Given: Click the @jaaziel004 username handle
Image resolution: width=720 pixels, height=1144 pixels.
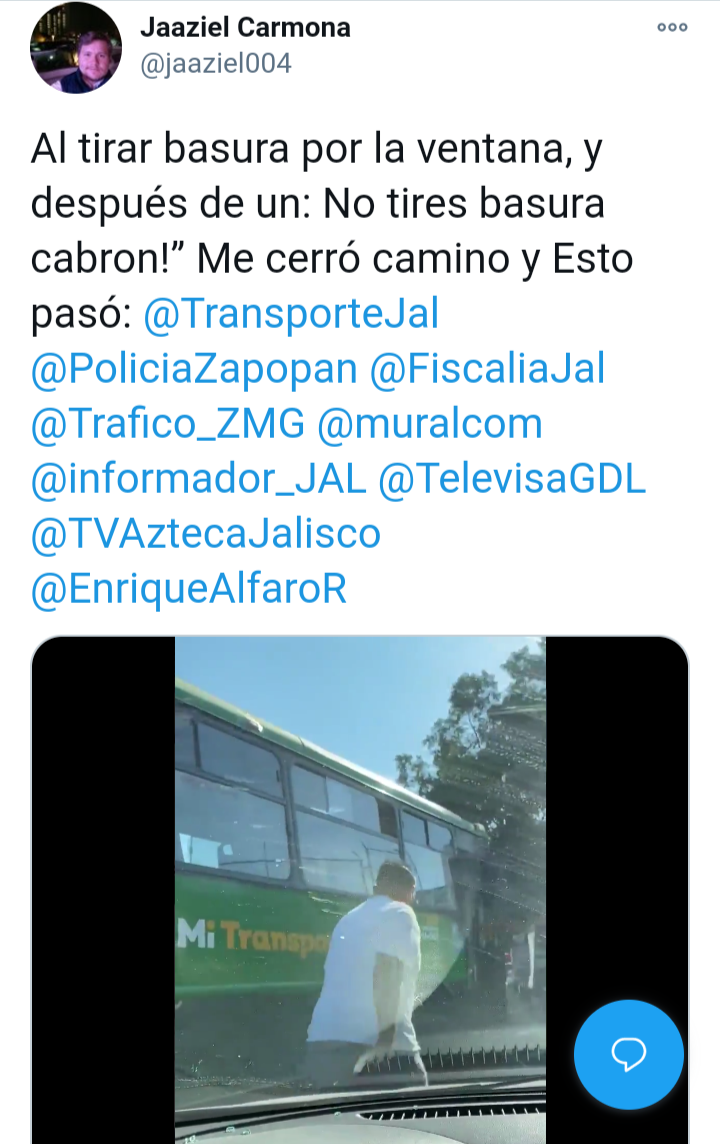Looking at the screenshot, I should pos(215,63).
